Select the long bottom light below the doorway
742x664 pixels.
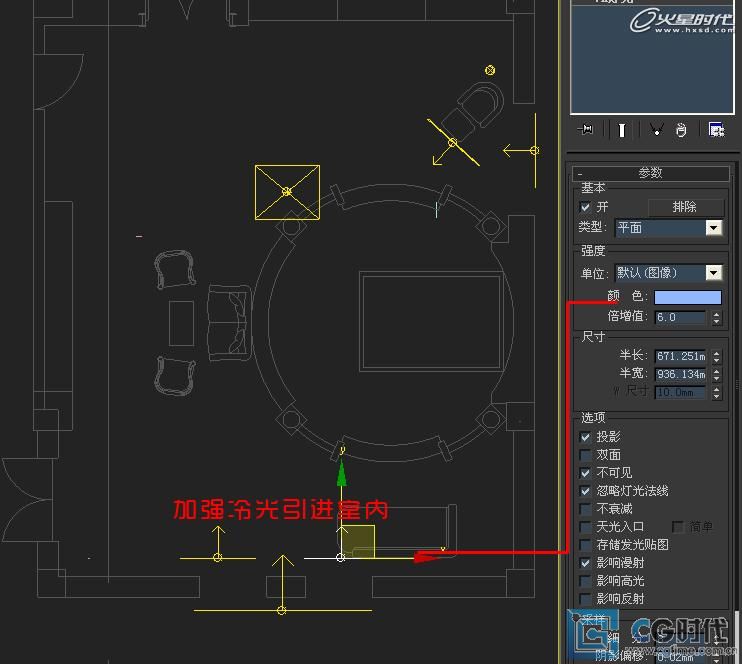tap(282, 610)
